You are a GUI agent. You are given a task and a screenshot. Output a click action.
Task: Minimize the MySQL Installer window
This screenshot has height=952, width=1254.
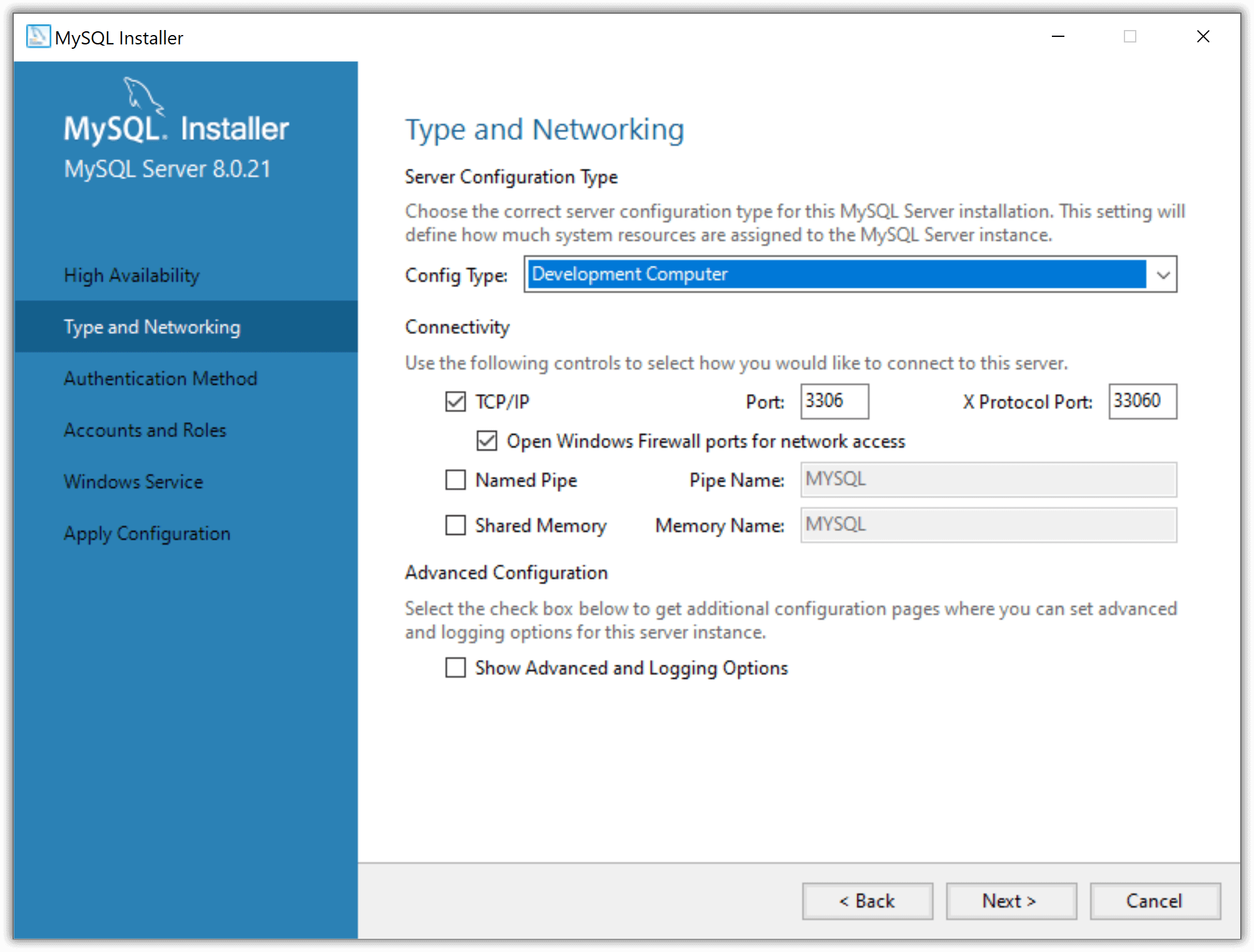coord(1058,37)
